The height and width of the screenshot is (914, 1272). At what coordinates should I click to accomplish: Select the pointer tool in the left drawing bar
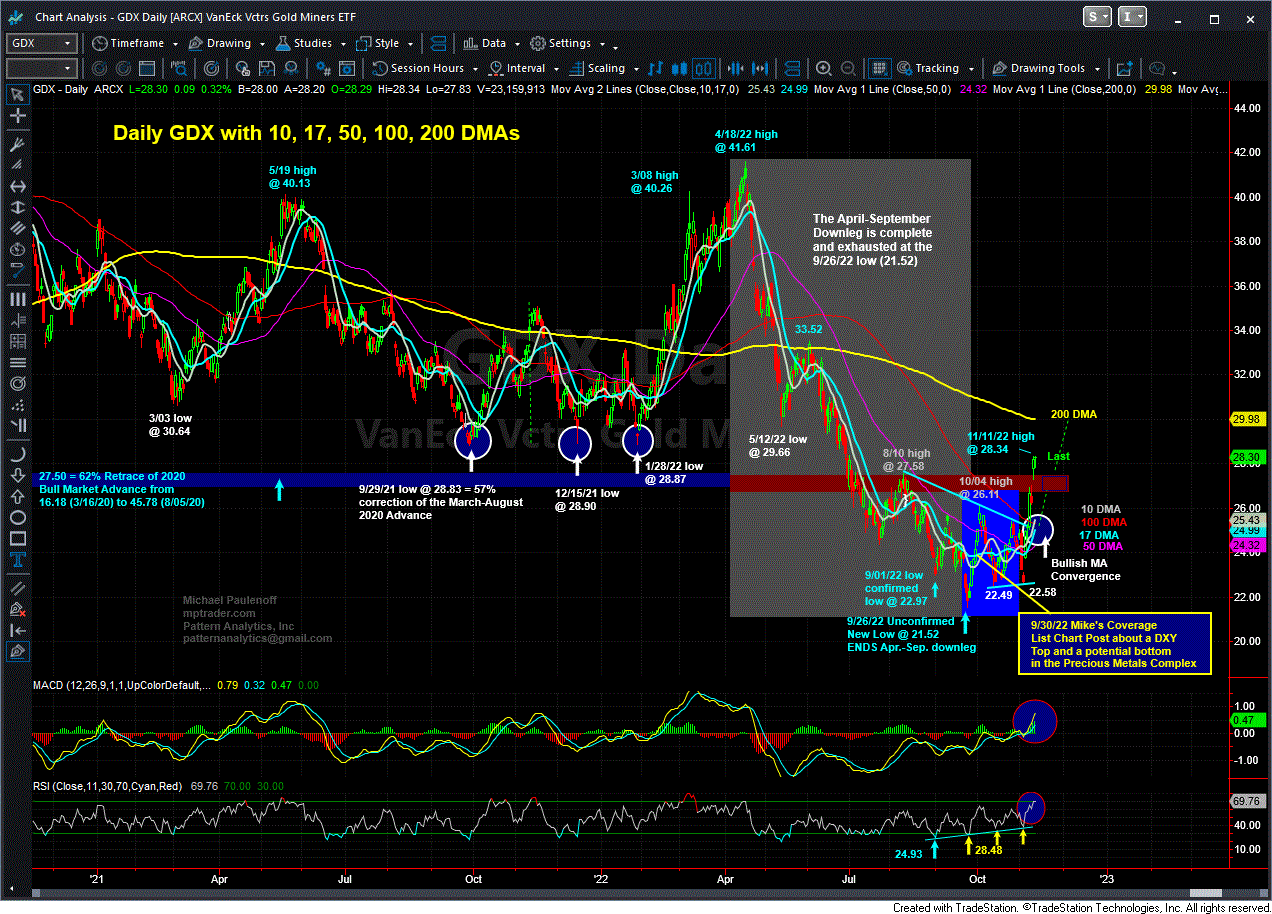[x=17, y=96]
